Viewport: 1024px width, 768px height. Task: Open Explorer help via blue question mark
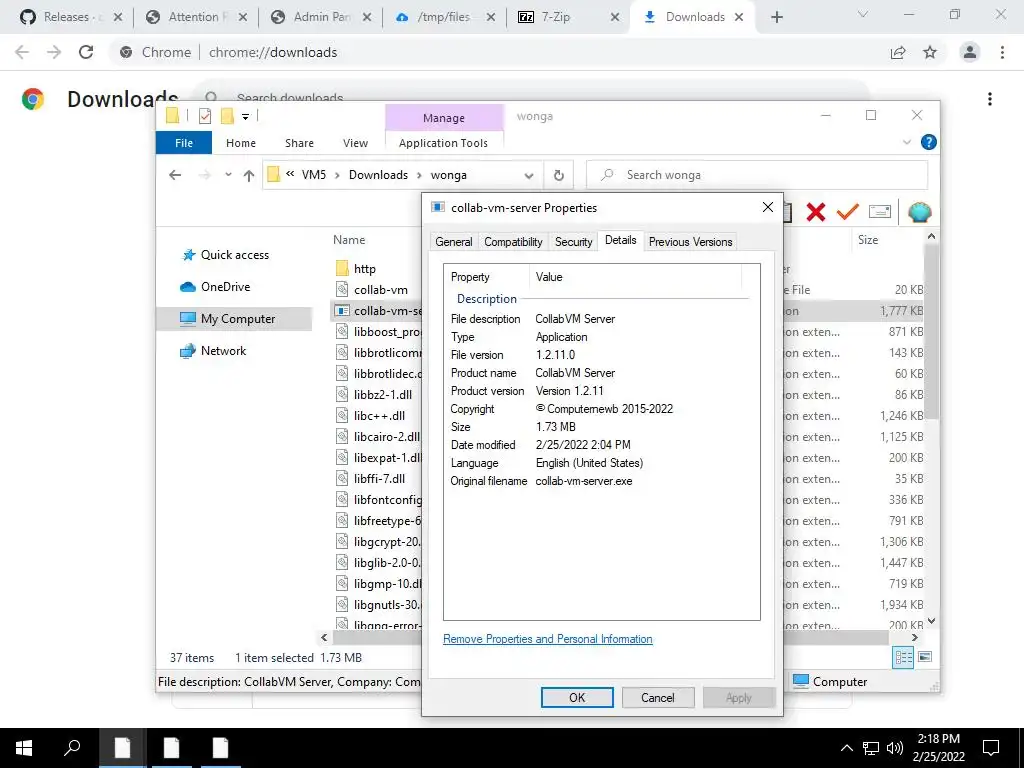tap(928, 142)
